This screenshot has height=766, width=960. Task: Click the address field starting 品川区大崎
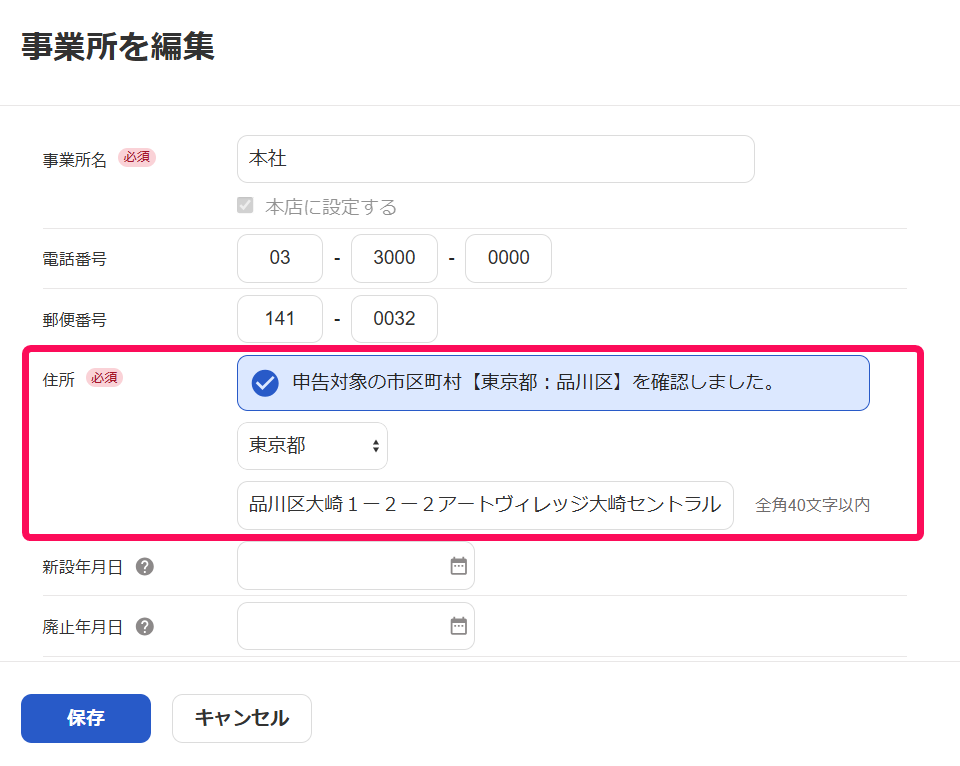[485, 505]
